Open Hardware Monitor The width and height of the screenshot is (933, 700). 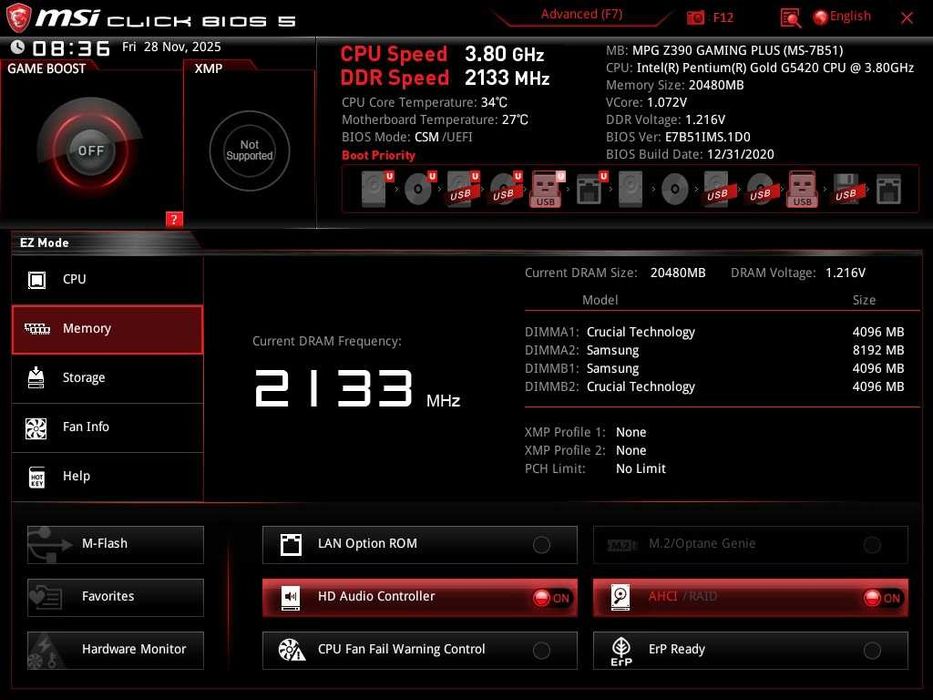tap(115, 650)
